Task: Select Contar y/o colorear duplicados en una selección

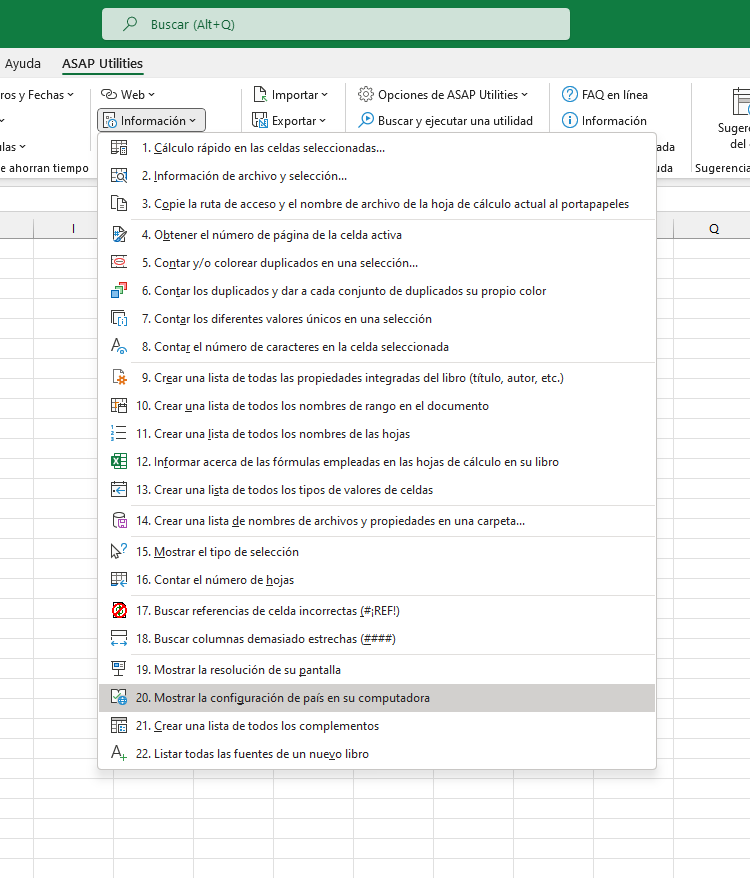Action: [376, 263]
